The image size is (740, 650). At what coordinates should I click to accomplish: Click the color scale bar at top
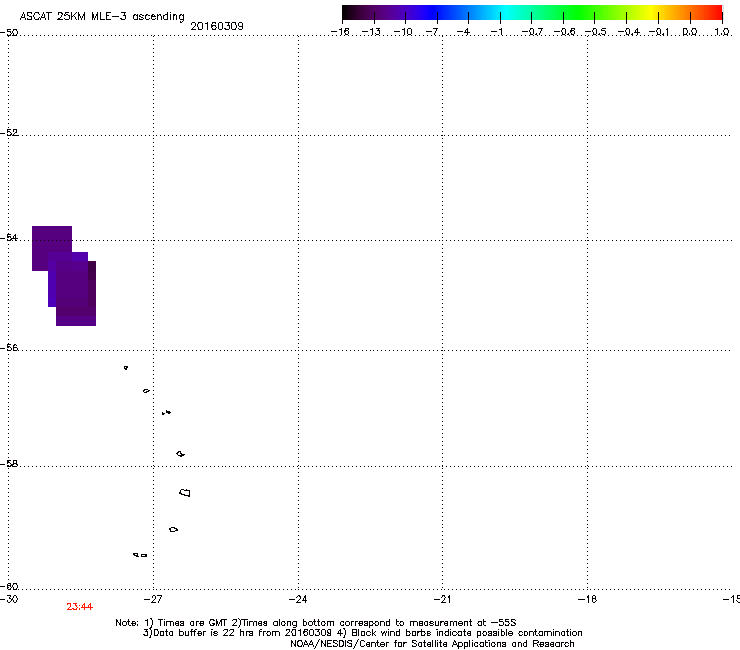(532, 13)
